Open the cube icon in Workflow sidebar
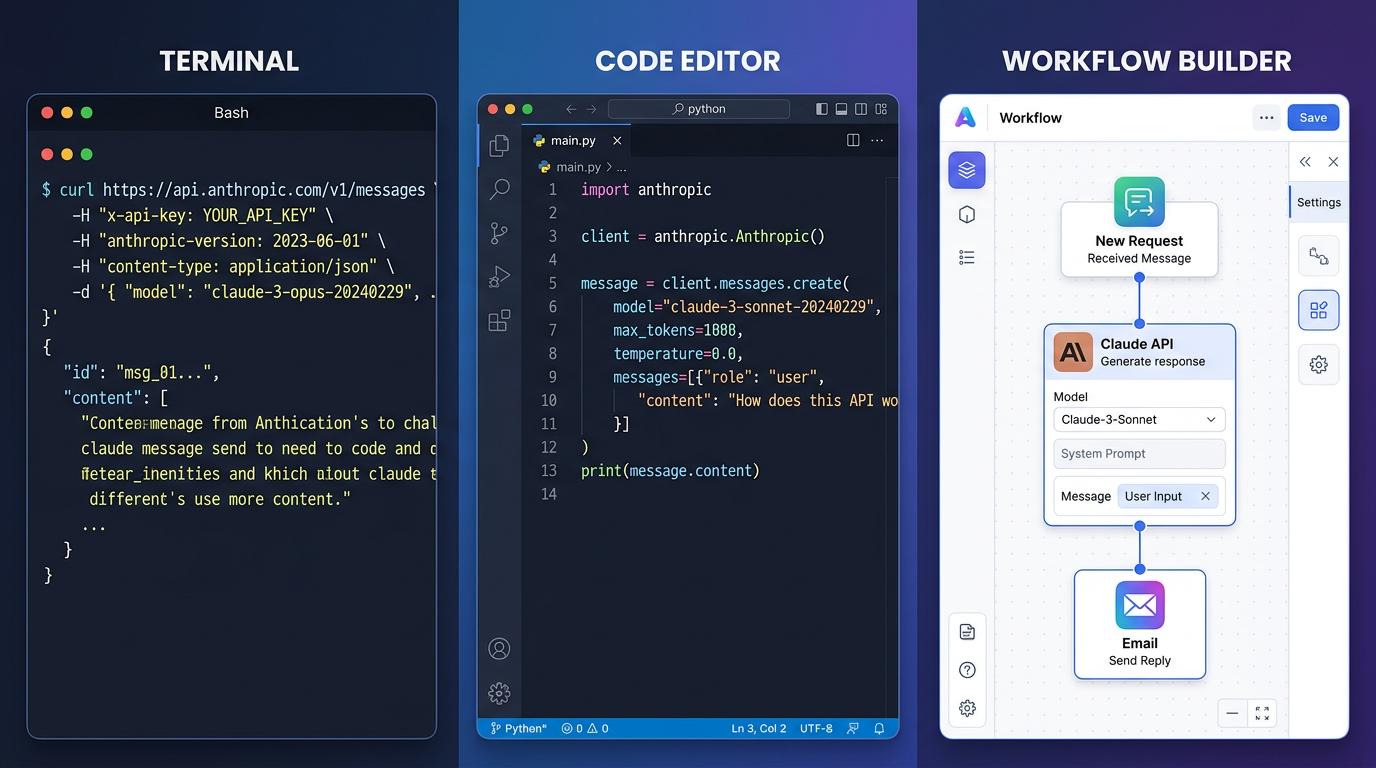This screenshot has width=1376, height=768. 967,215
